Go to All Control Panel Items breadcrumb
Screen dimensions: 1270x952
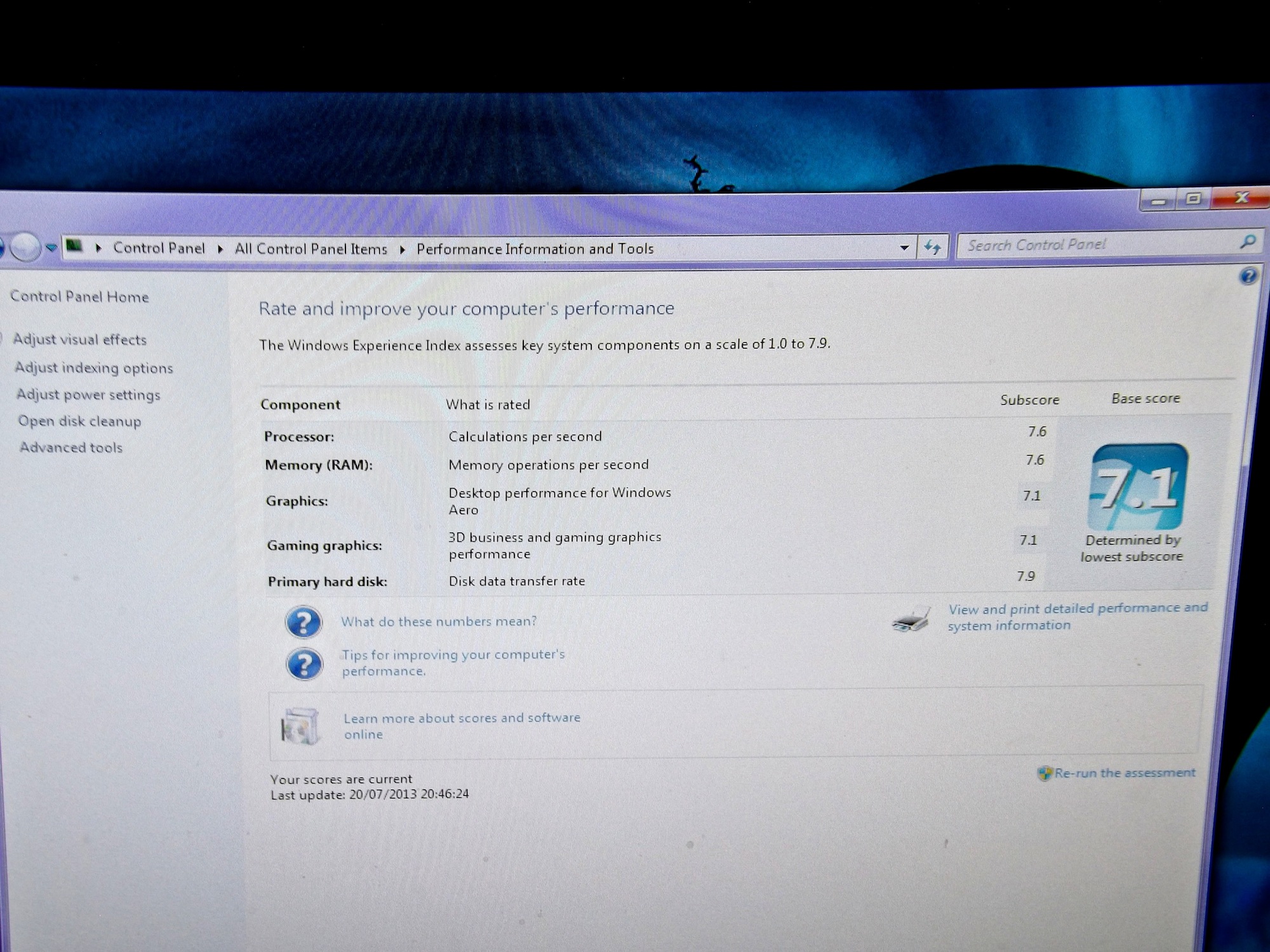311,249
